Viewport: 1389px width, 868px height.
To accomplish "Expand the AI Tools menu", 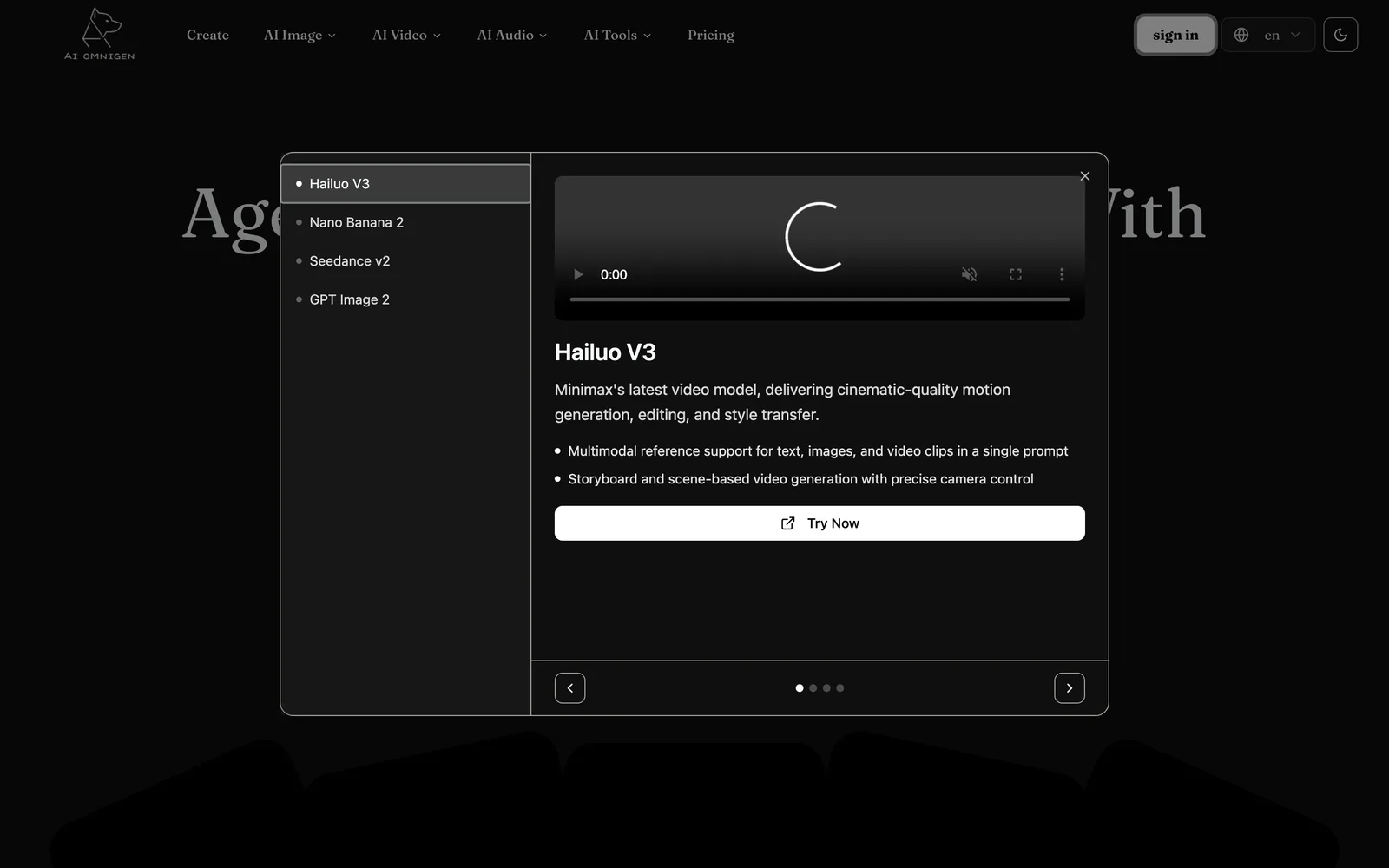I will coord(617,35).
